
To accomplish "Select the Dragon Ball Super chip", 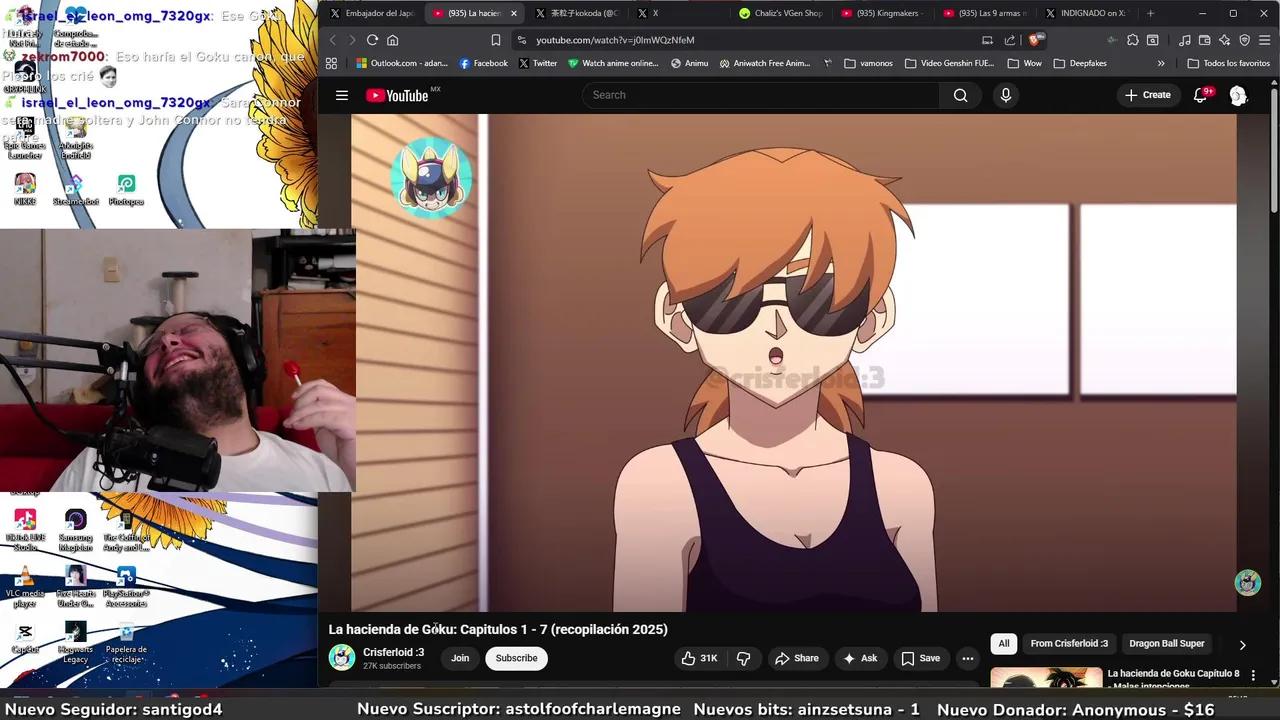I will tap(1167, 644).
